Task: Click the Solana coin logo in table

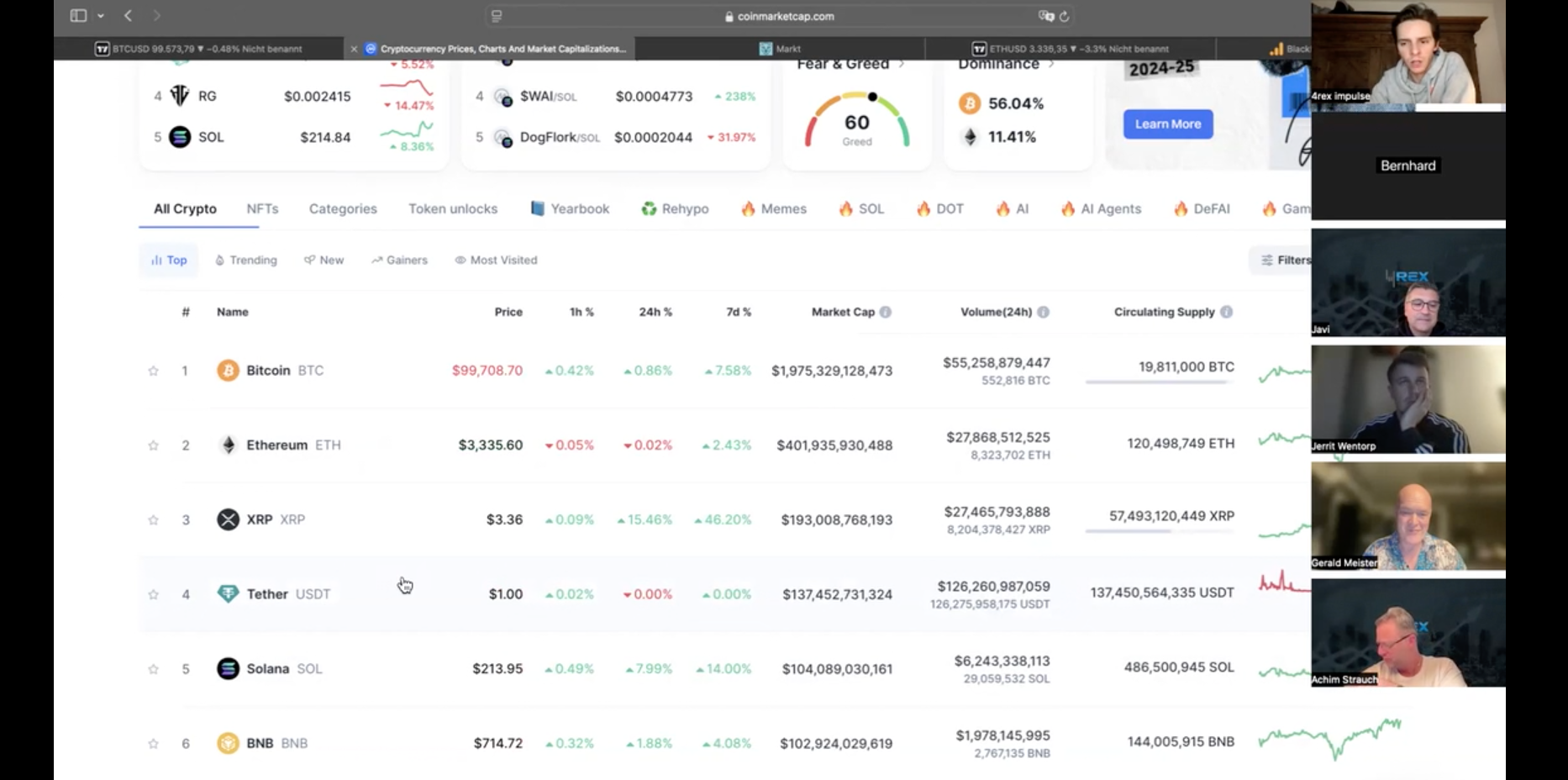Action: [228, 668]
